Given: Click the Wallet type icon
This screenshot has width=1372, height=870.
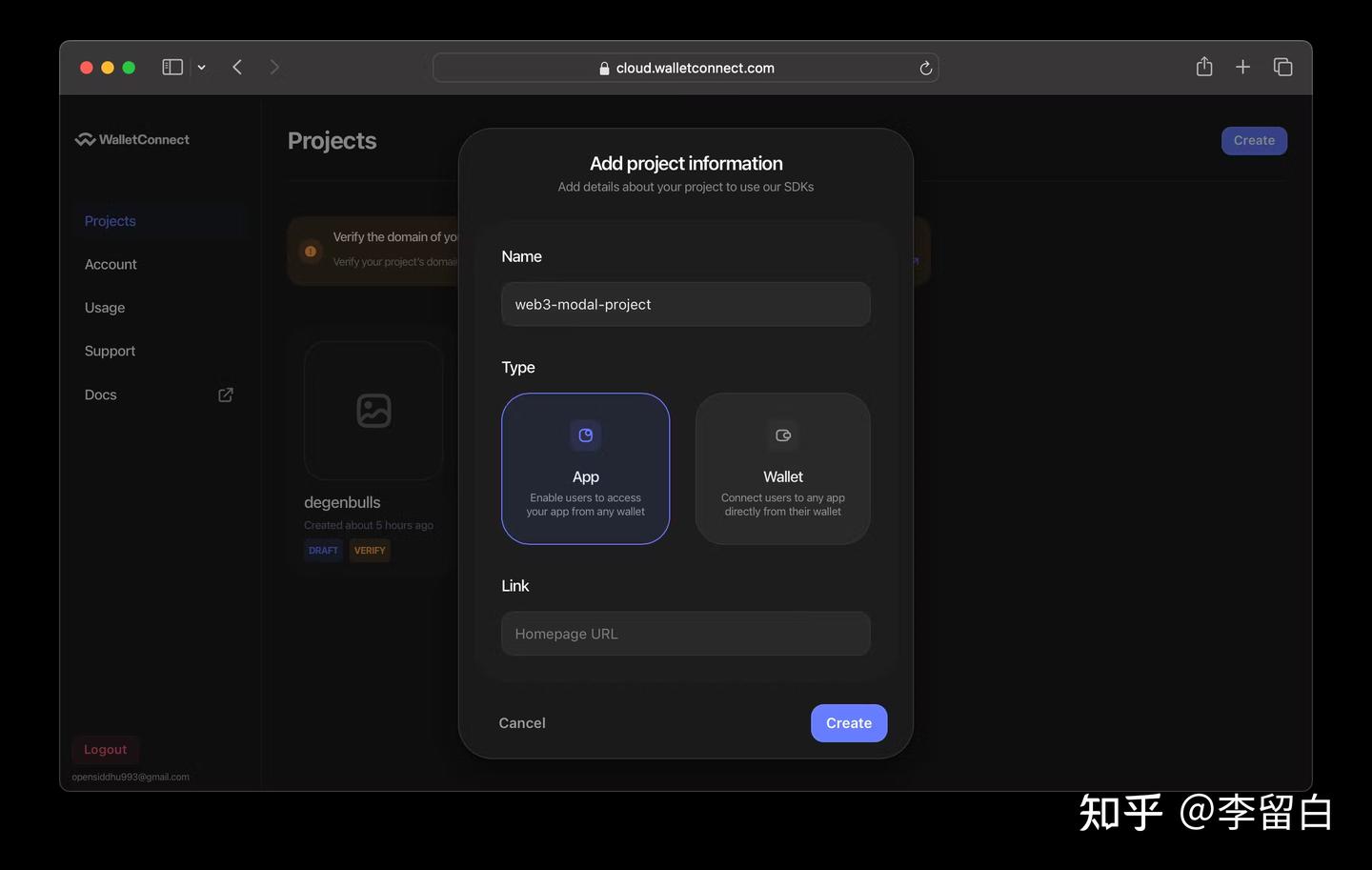Looking at the screenshot, I should (783, 435).
